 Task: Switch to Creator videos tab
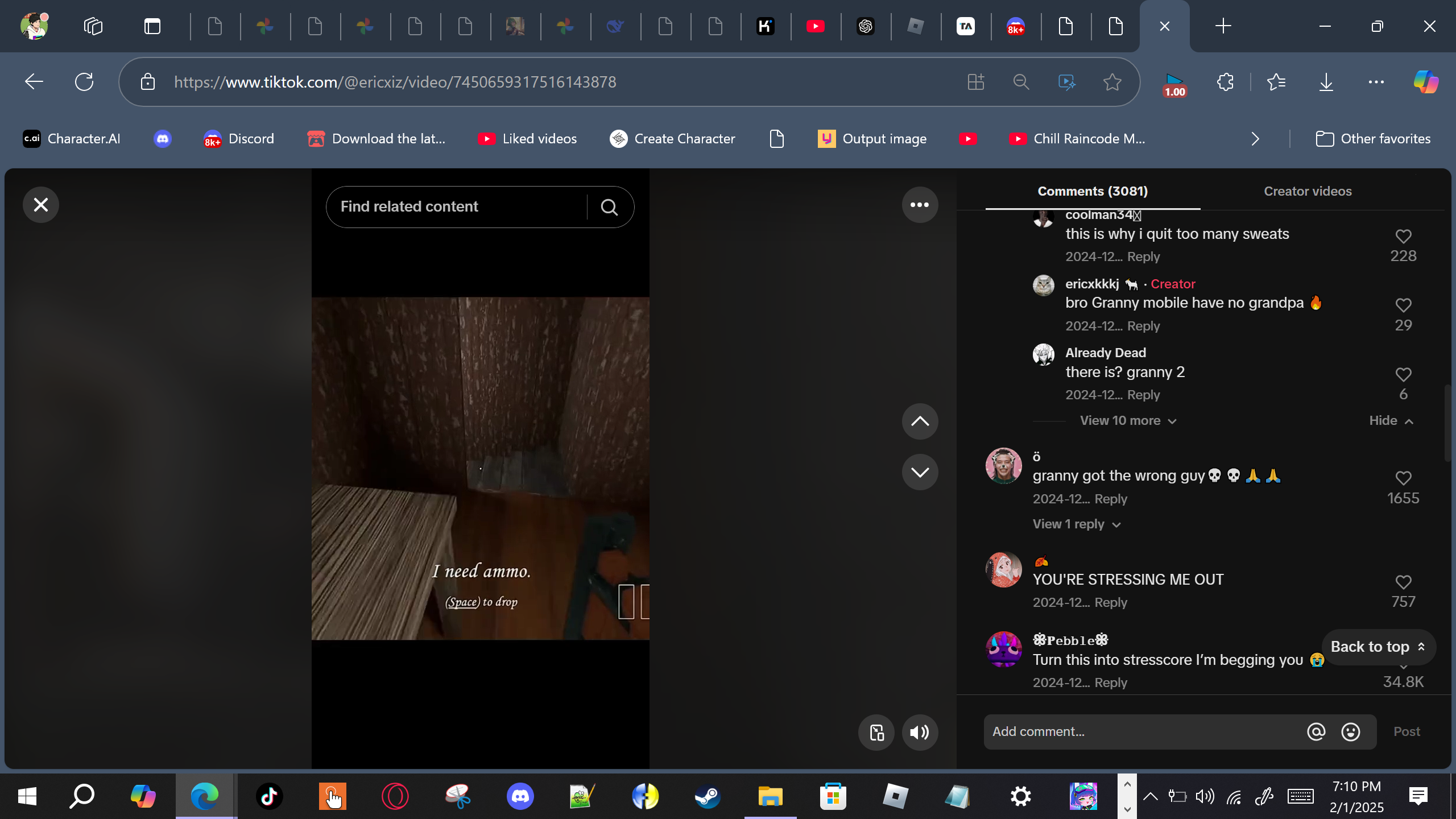[x=1307, y=191]
